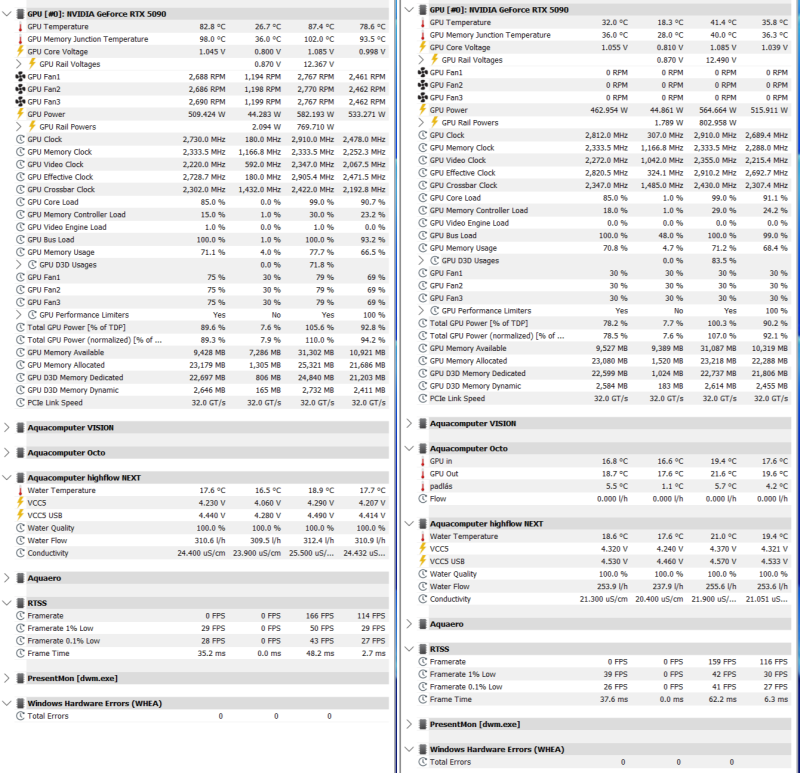Select GPU D3D Memory Dynamic showing 2,646 MB
This screenshot has width=800, height=773.
(x=202, y=390)
